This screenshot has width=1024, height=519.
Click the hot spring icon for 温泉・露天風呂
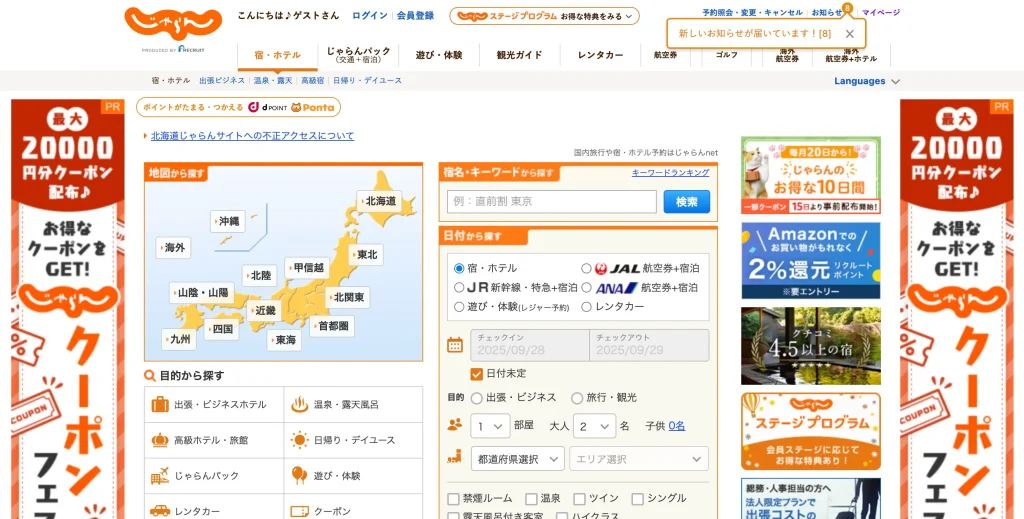(299, 405)
